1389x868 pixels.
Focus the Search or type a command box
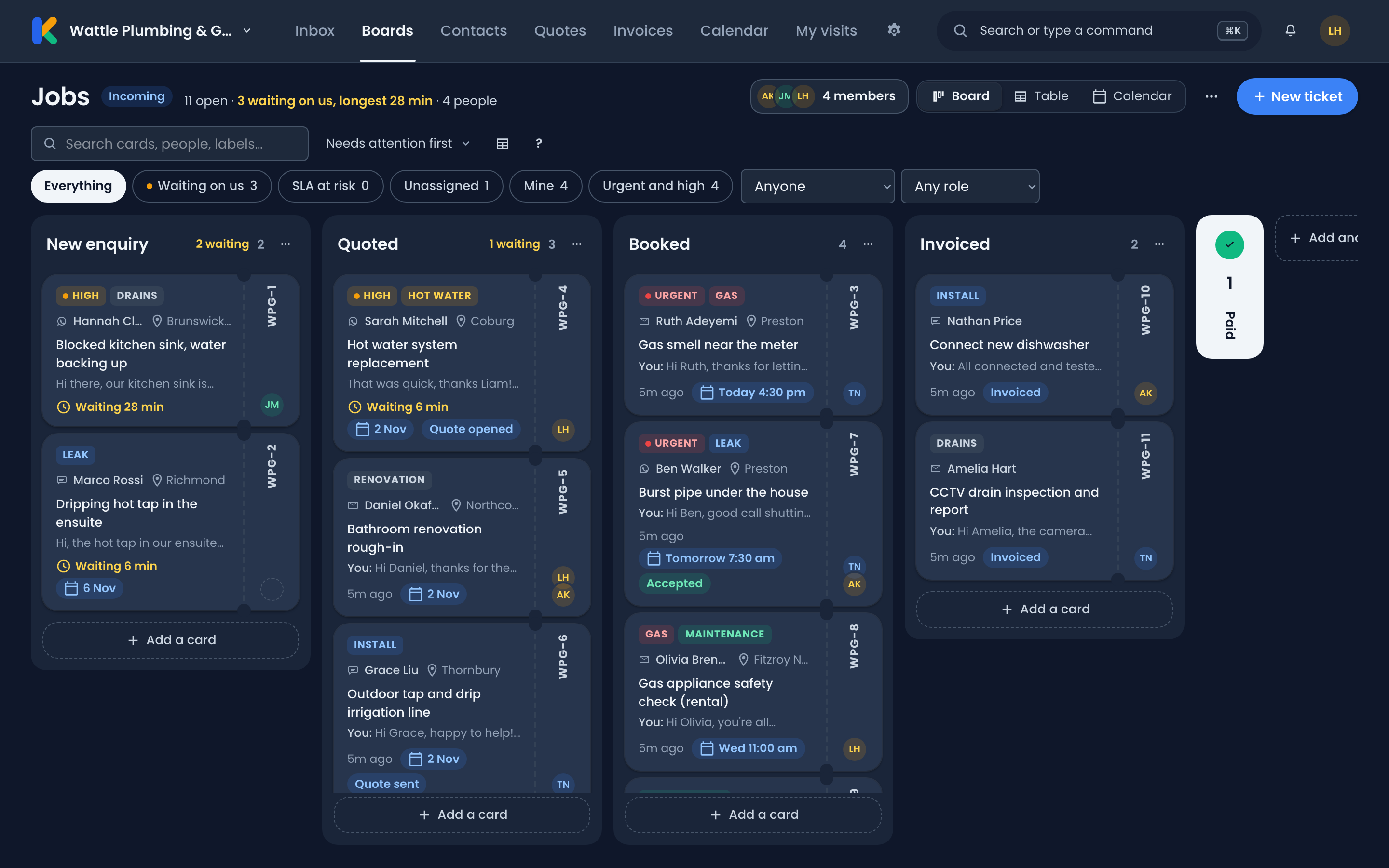tap(1099, 30)
